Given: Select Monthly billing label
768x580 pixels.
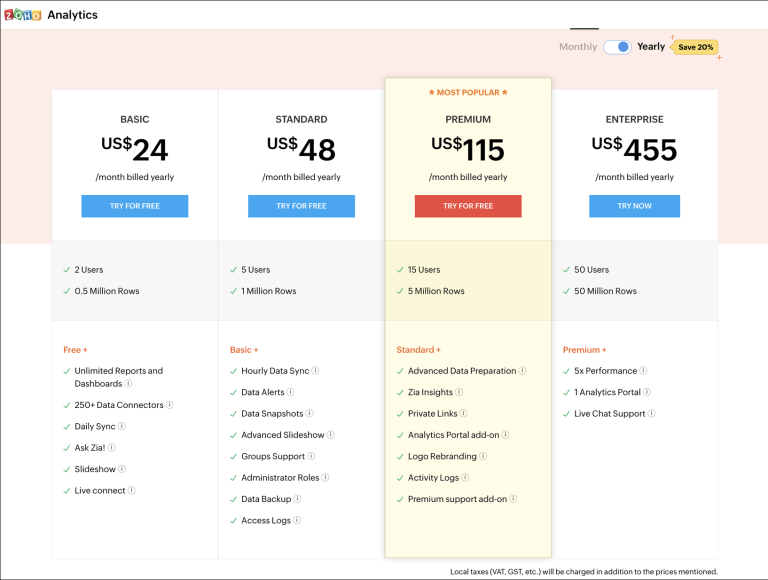Looking at the screenshot, I should (x=578, y=47).
